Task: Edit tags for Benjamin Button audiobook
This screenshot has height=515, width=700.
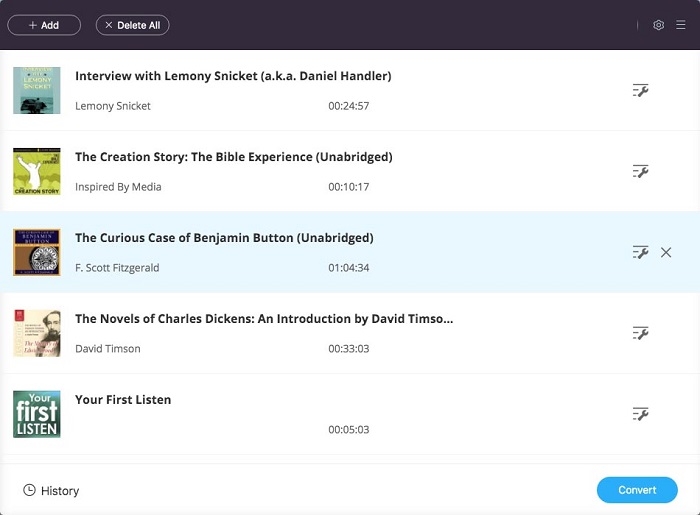Action: 641,253
